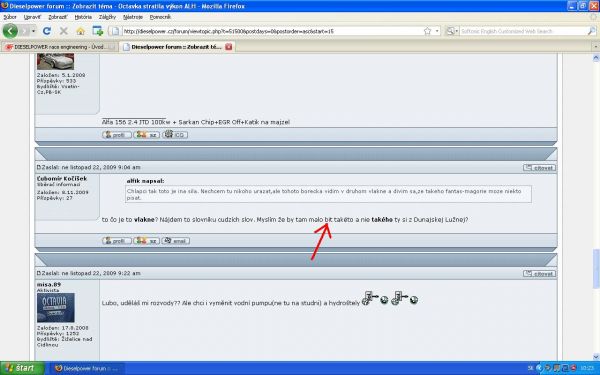Screen dimensions: 600x375
Task: Switch to DIESELPOWER race engineering tab
Action: (59, 47)
